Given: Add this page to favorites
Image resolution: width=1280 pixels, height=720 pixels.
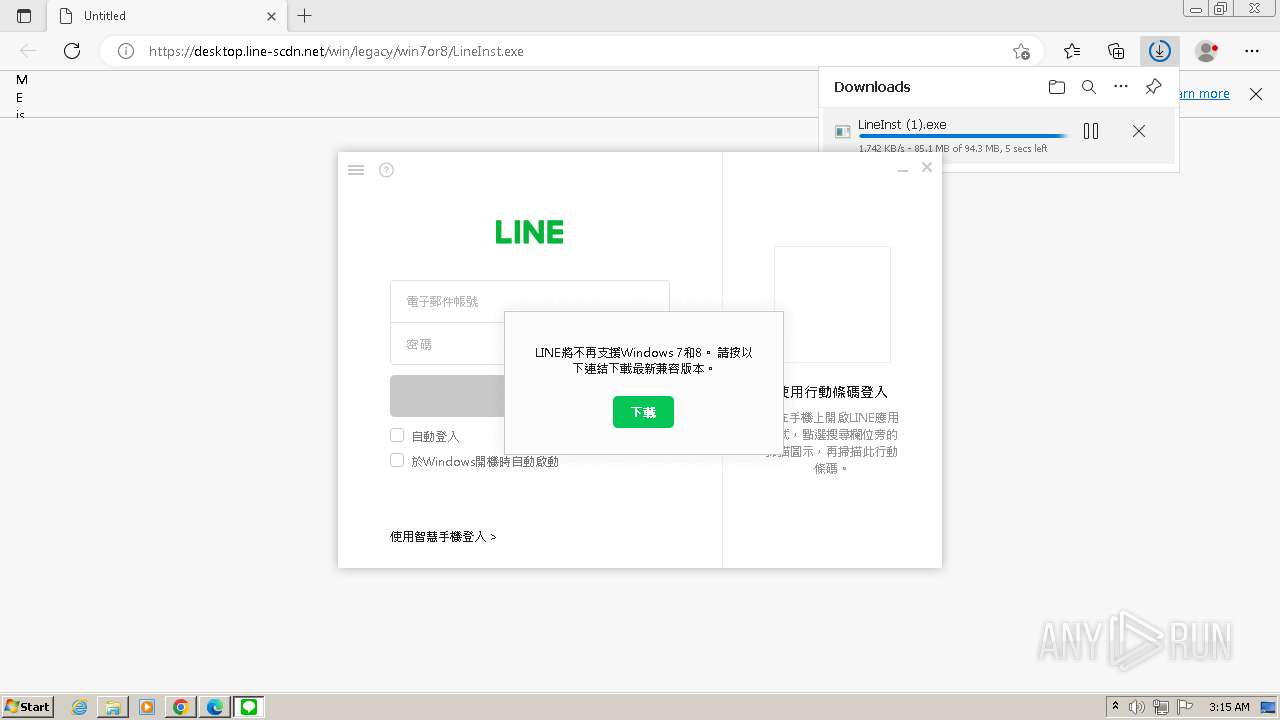Looking at the screenshot, I should coord(1021,51).
